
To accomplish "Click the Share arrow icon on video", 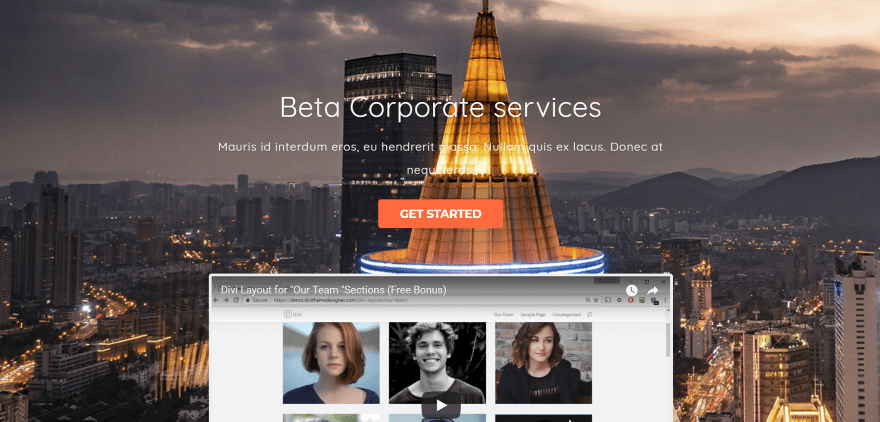I will [652, 291].
